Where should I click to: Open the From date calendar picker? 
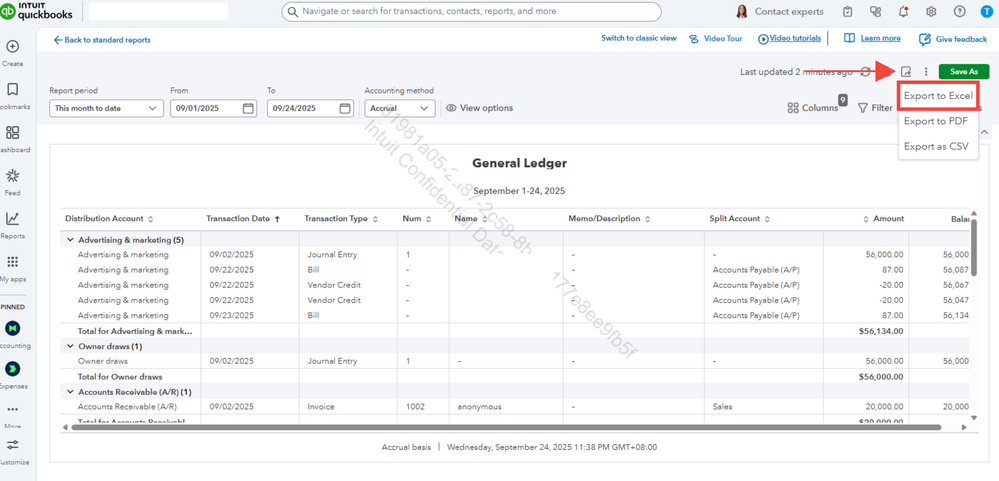[x=248, y=108]
